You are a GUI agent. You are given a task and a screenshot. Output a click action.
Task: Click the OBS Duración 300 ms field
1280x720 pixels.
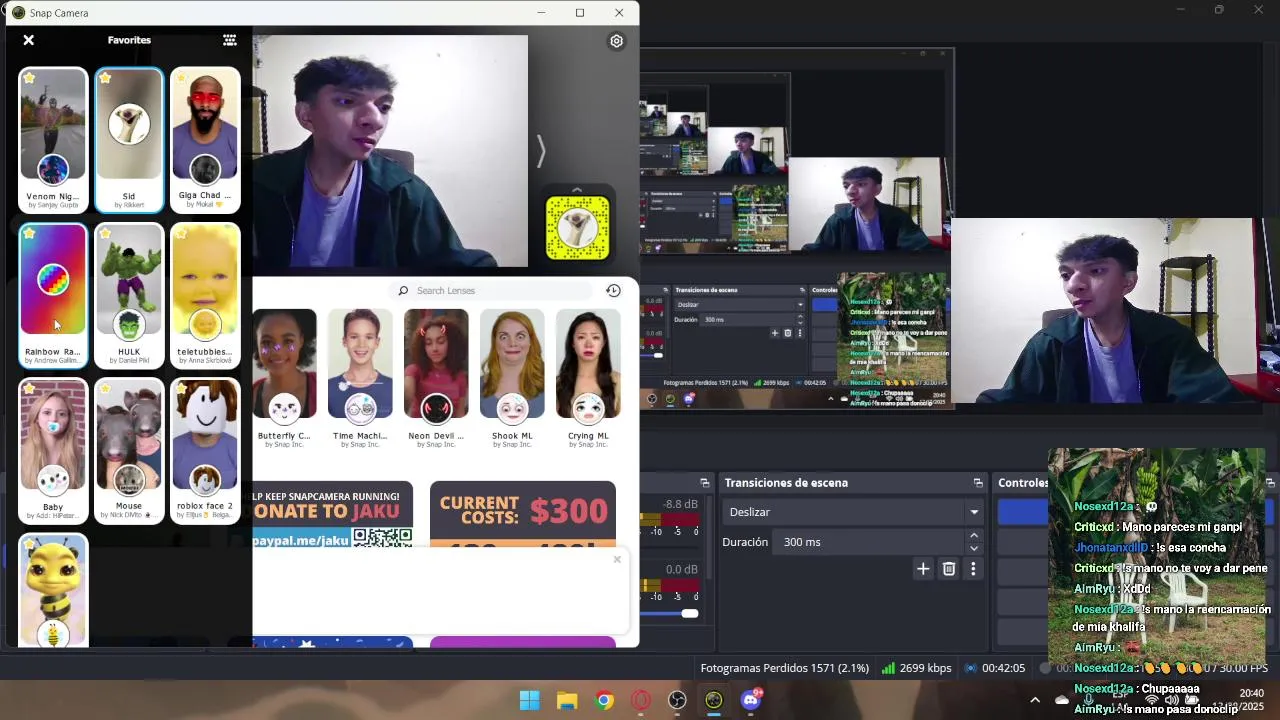pyautogui.click(x=869, y=542)
